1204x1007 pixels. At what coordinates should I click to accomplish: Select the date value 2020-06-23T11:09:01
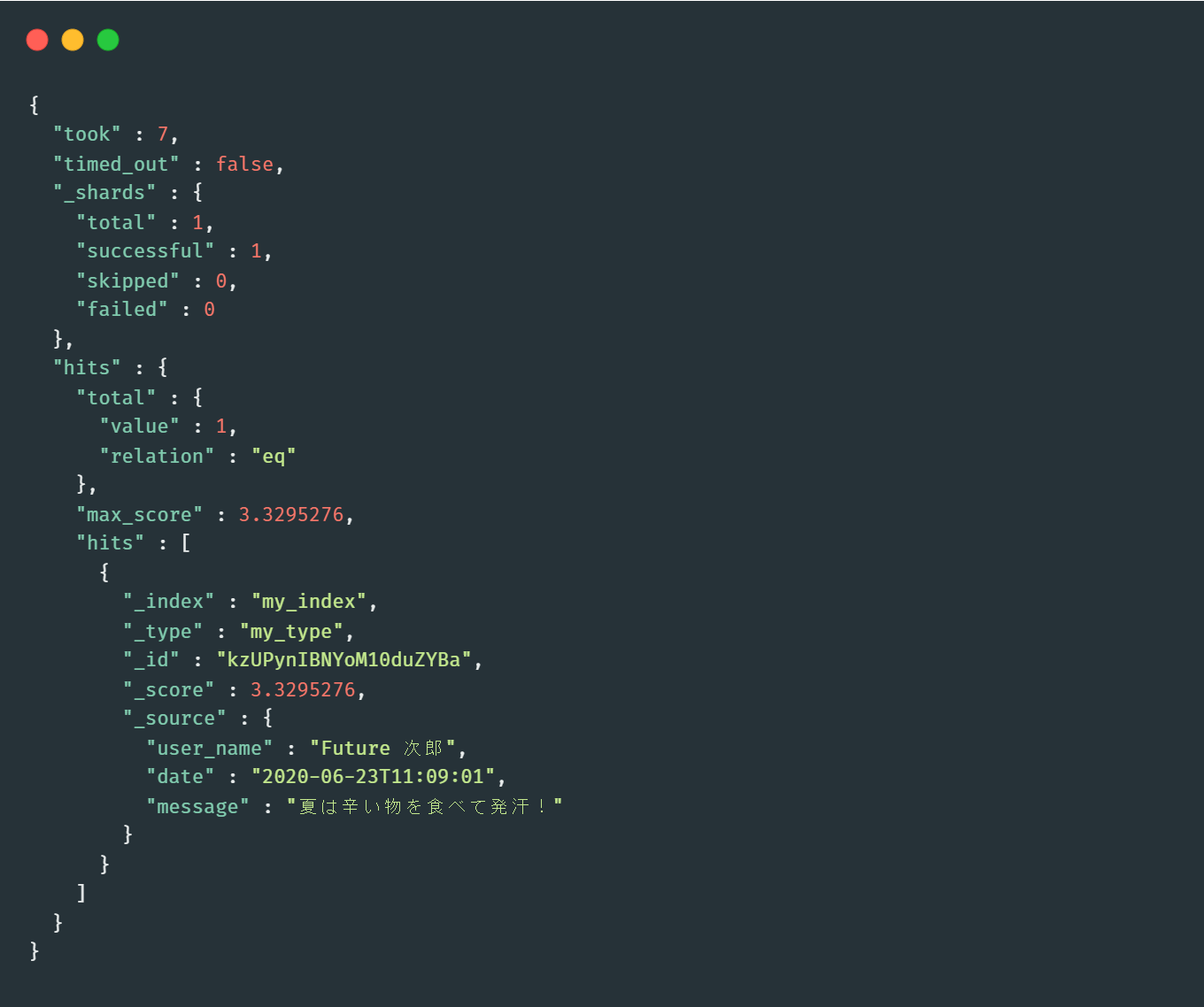click(x=373, y=777)
